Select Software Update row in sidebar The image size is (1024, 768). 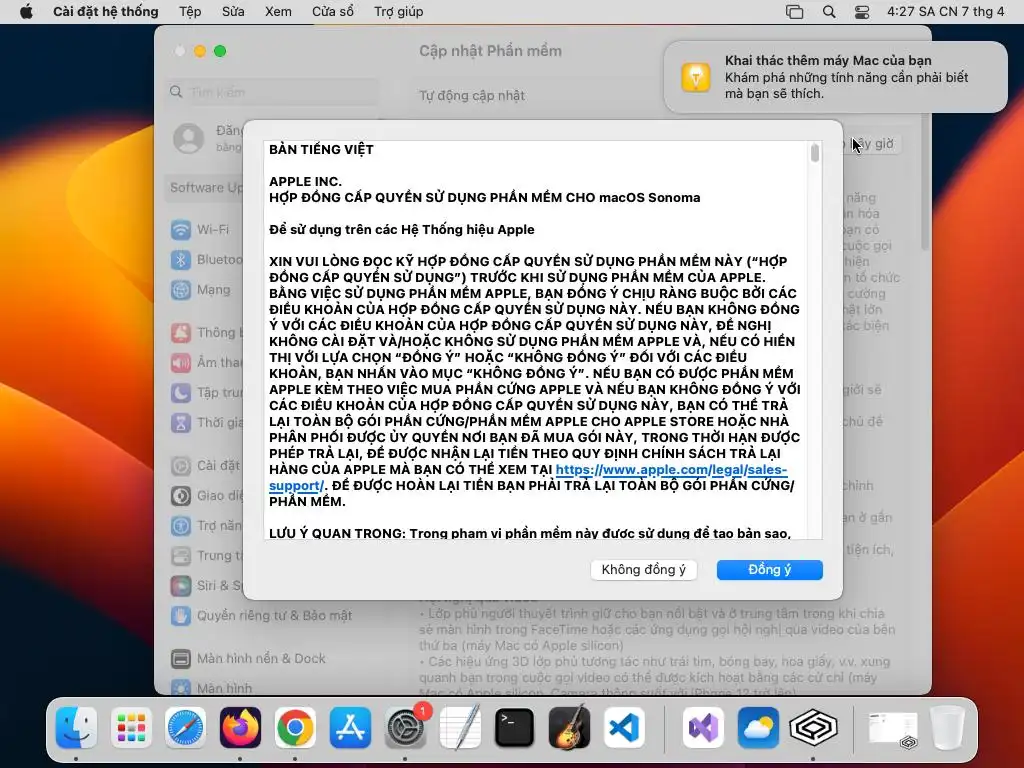205,187
